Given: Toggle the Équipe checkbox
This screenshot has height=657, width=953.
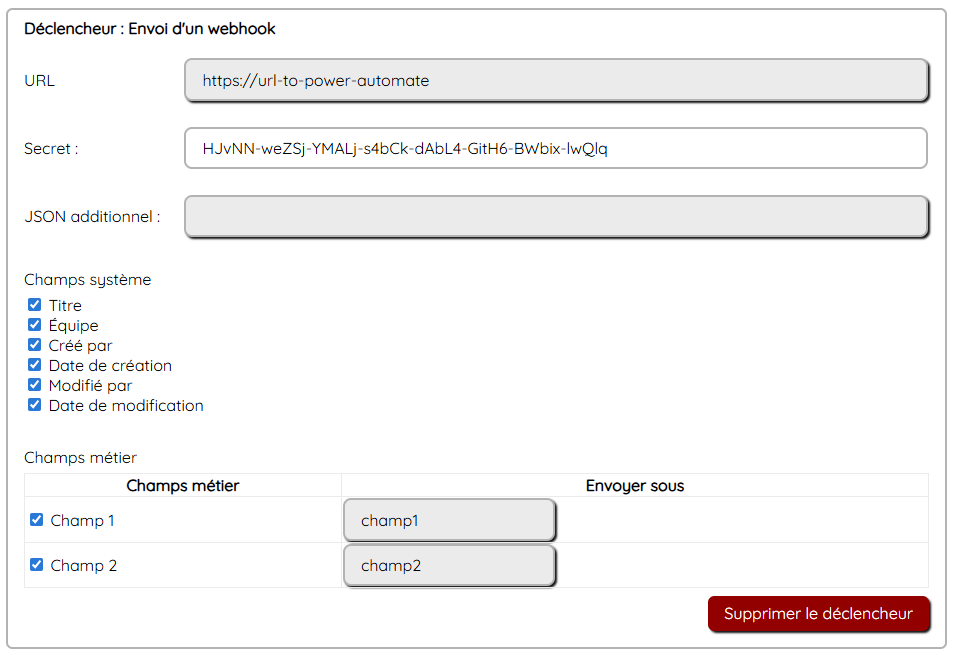Looking at the screenshot, I should point(35,325).
